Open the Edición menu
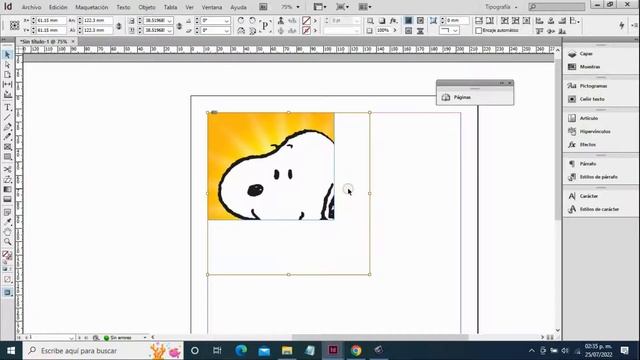The height and width of the screenshot is (360, 640). point(58,7)
